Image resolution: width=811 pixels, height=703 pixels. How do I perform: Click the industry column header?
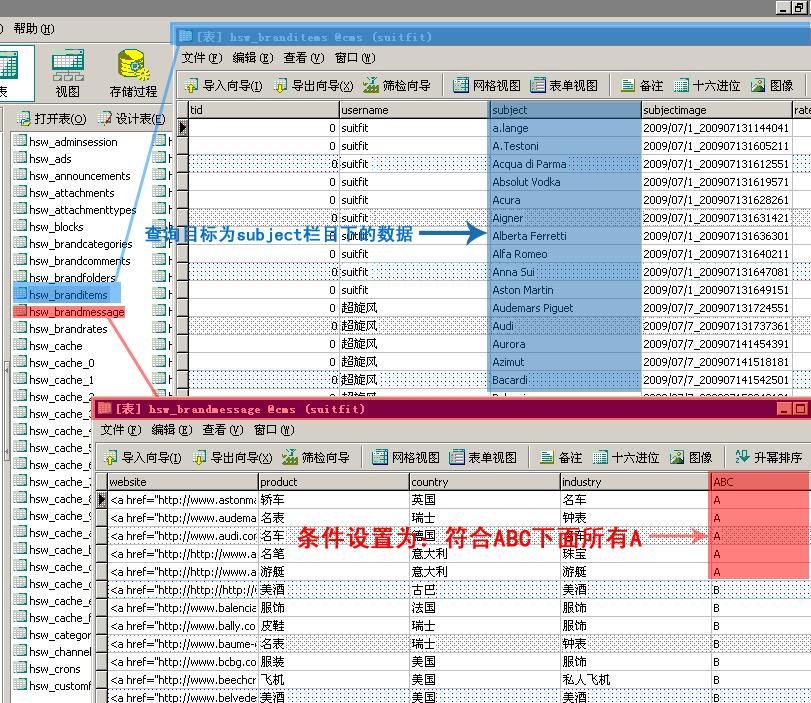point(635,482)
